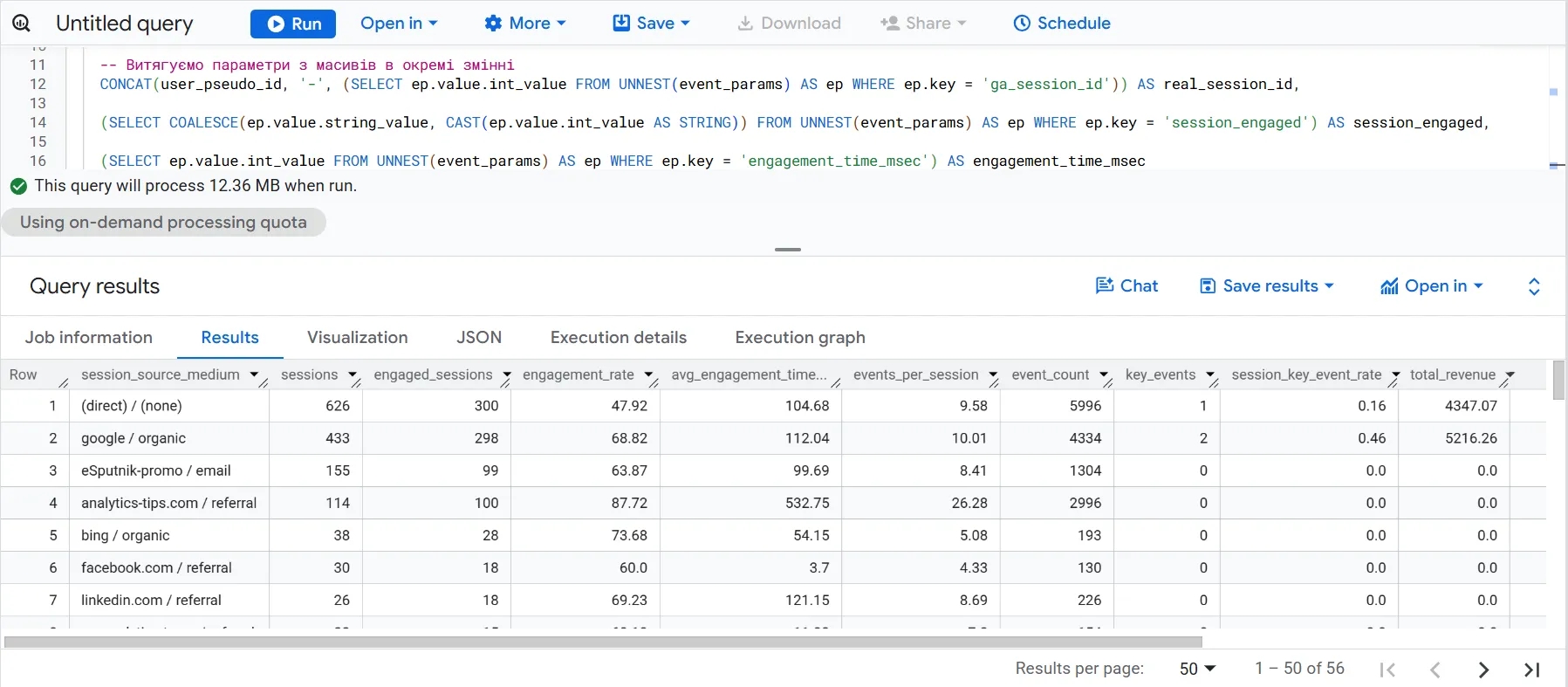Screen dimensions: 1568x687
Task: Go to previous results page
Action: [x=1435, y=670]
